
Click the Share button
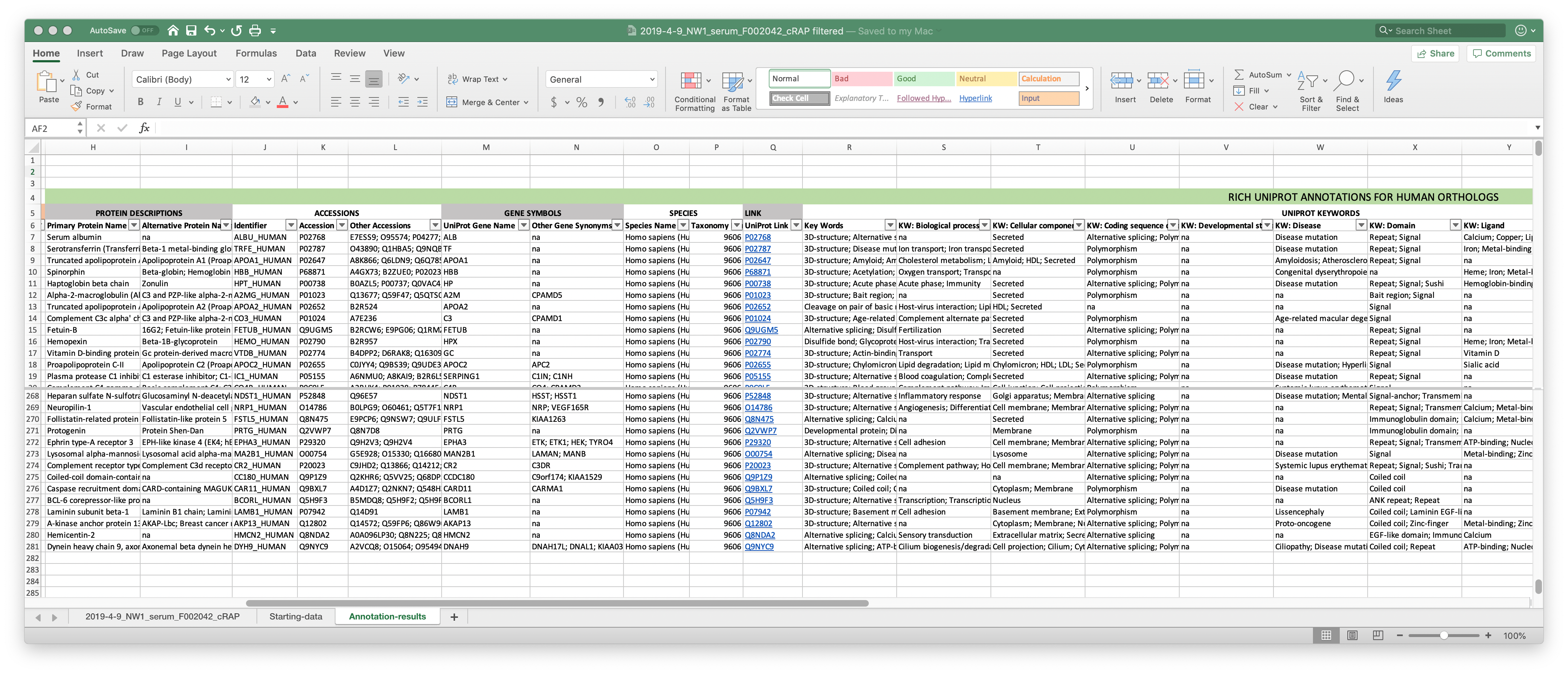(x=1436, y=54)
